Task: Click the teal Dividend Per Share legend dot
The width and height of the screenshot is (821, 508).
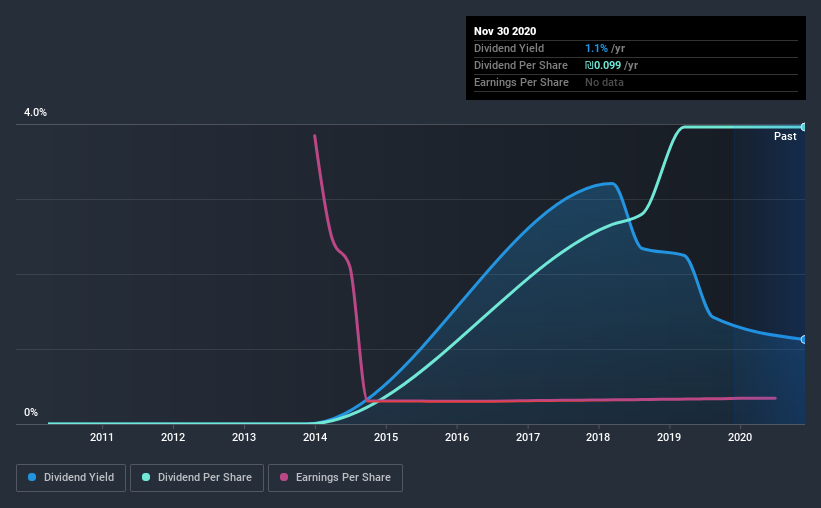Action: (146, 477)
